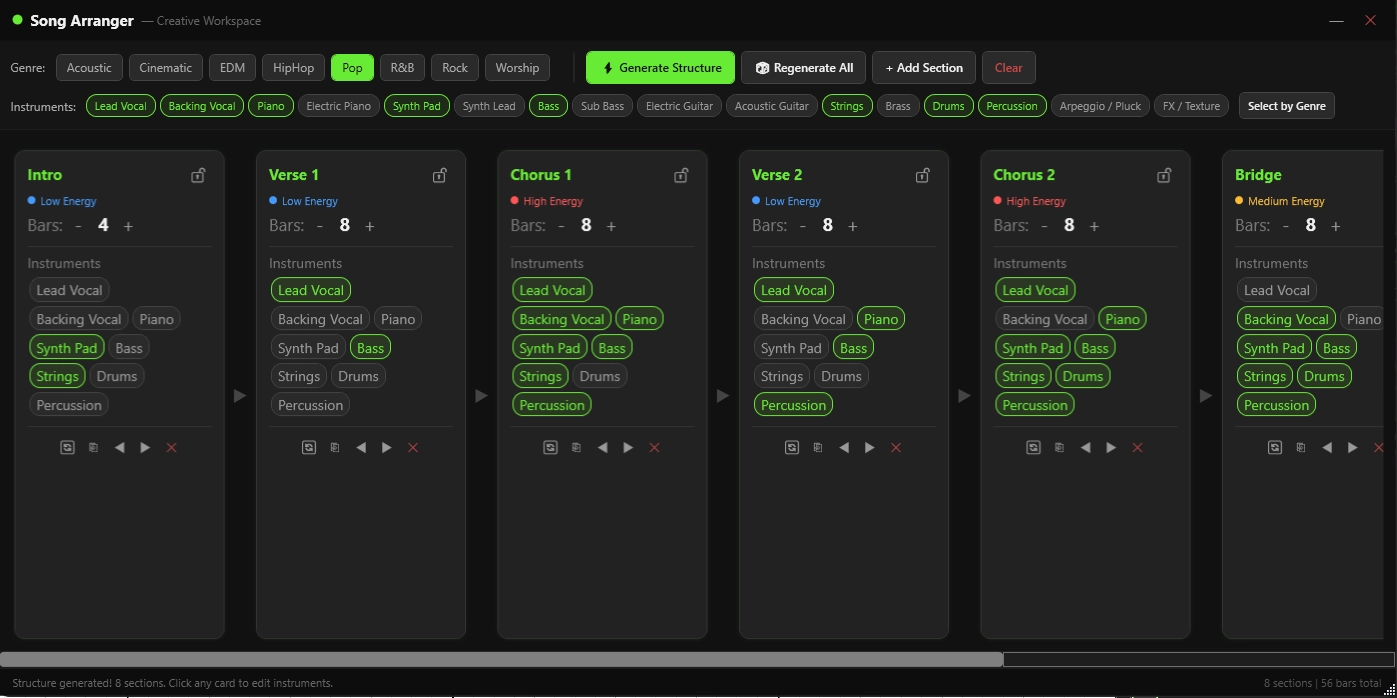The width and height of the screenshot is (1397, 698).
Task: Decrease the Chorus 1 bar count
Action: coord(561,226)
